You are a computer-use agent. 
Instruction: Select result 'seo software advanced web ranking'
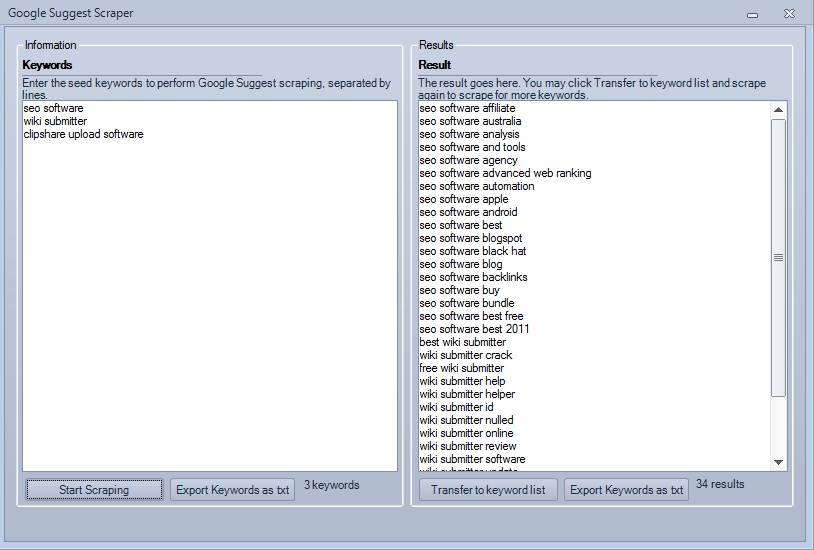[505, 173]
